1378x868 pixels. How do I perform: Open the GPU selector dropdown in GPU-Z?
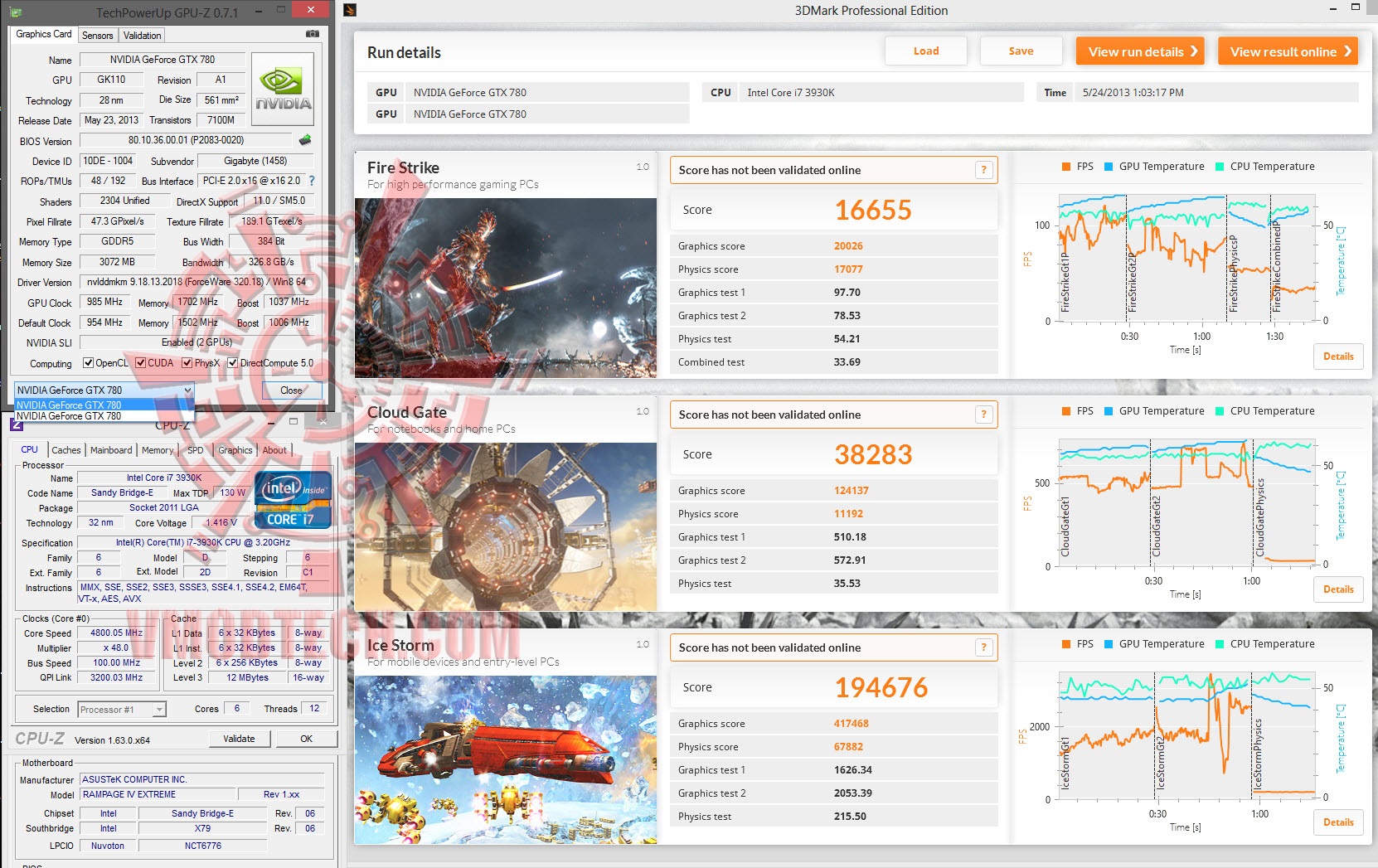click(104, 390)
